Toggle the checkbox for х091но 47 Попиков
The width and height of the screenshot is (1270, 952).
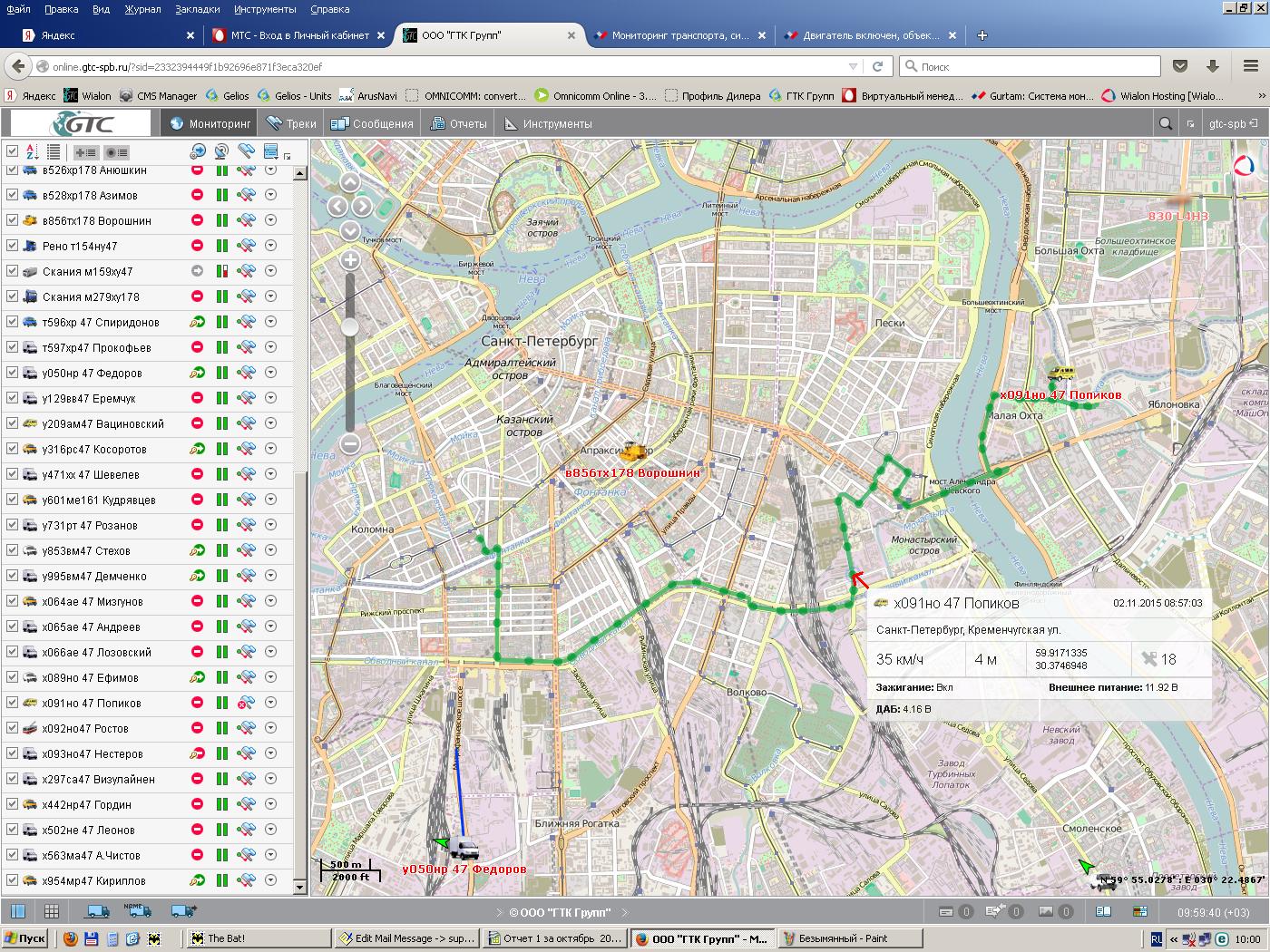(x=12, y=703)
